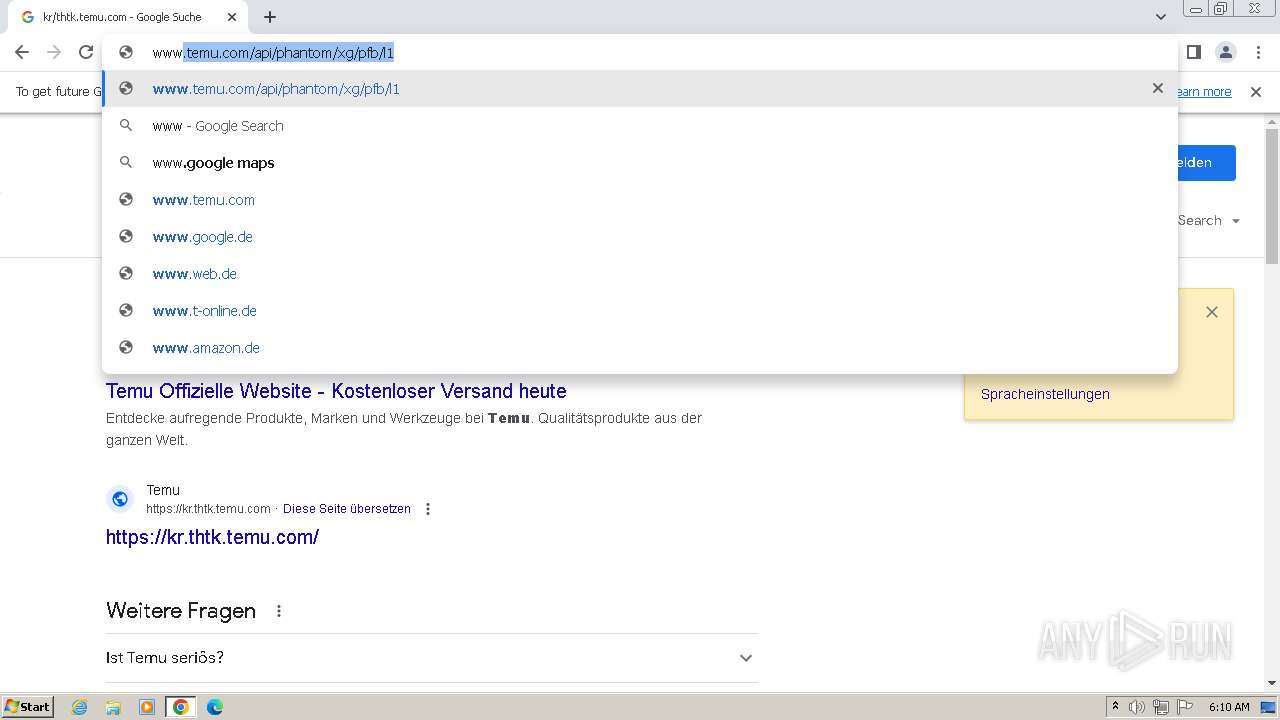Screen dimensions: 1280x720
Task: Click in the address bar URL field
Action: tap(640, 52)
